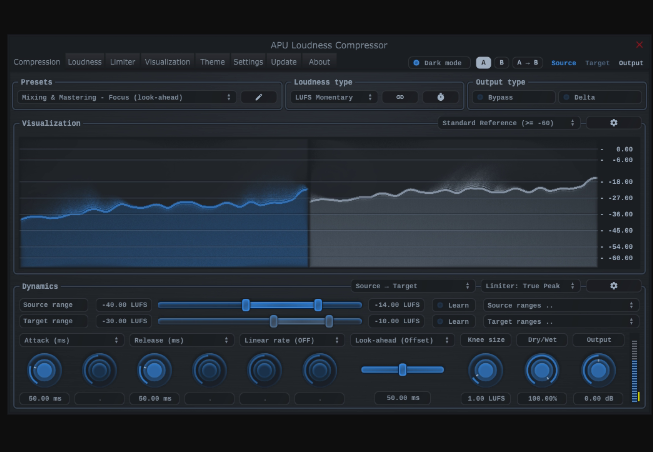Open Standard Reference dropdown

pos(508,123)
